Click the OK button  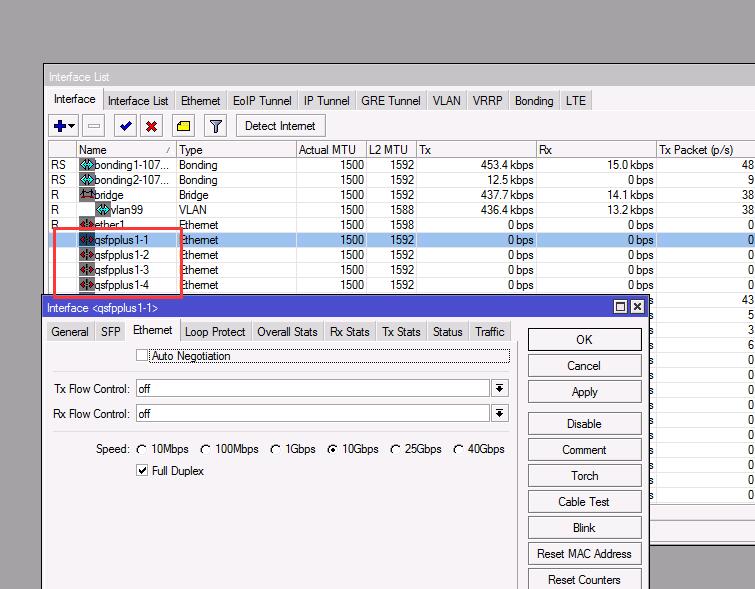[585, 340]
